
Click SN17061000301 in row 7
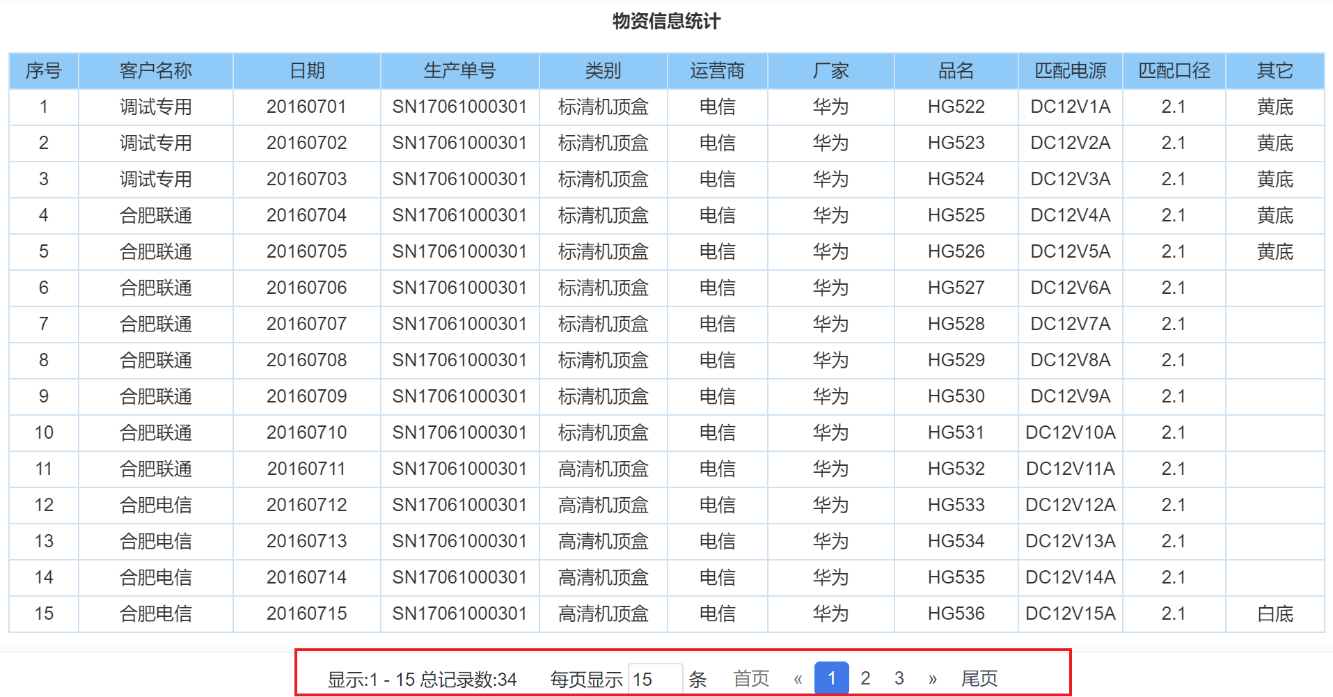coord(460,324)
